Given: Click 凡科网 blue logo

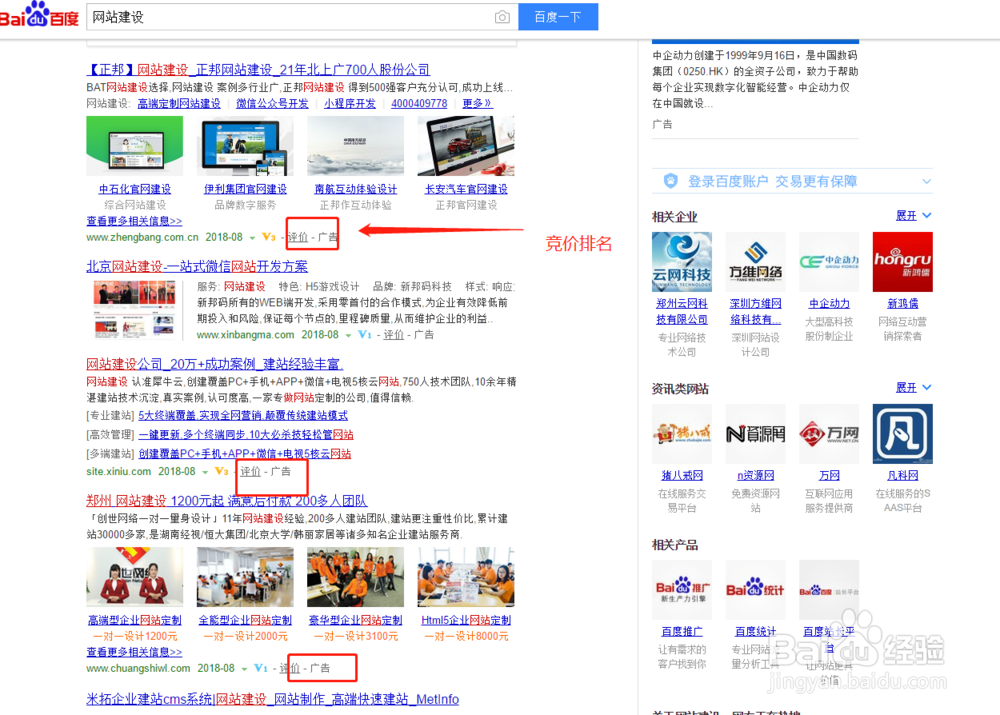Looking at the screenshot, I should click(x=902, y=434).
